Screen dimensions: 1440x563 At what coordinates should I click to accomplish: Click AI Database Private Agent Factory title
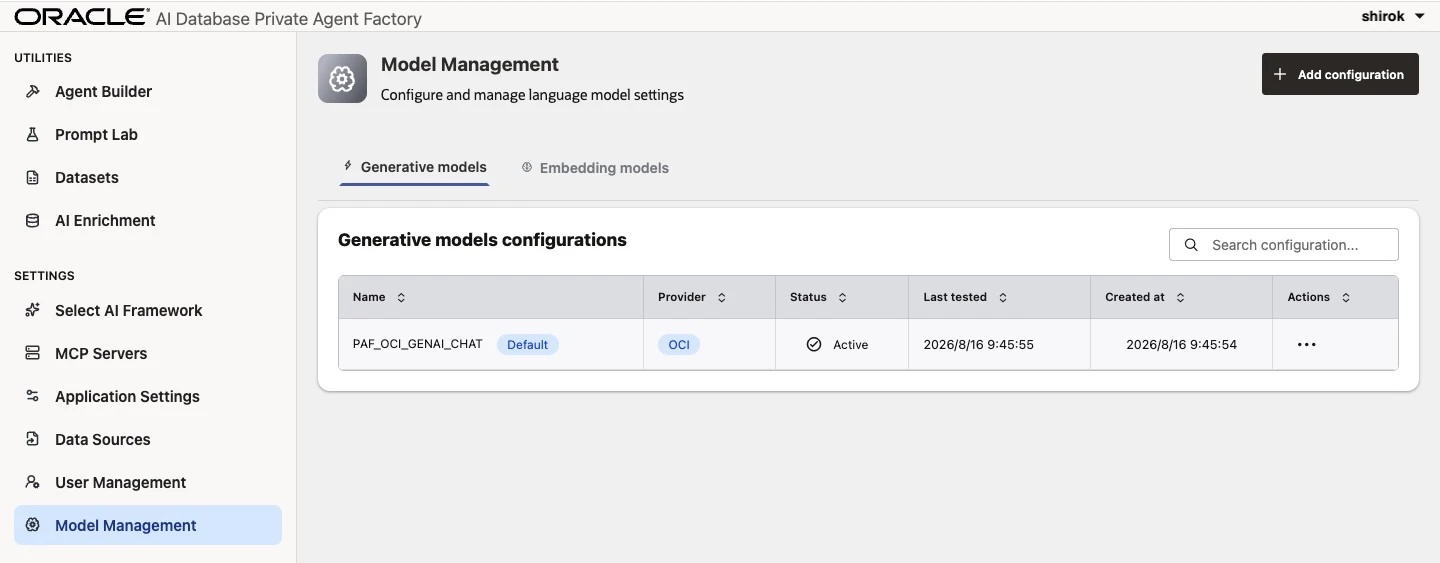289,18
